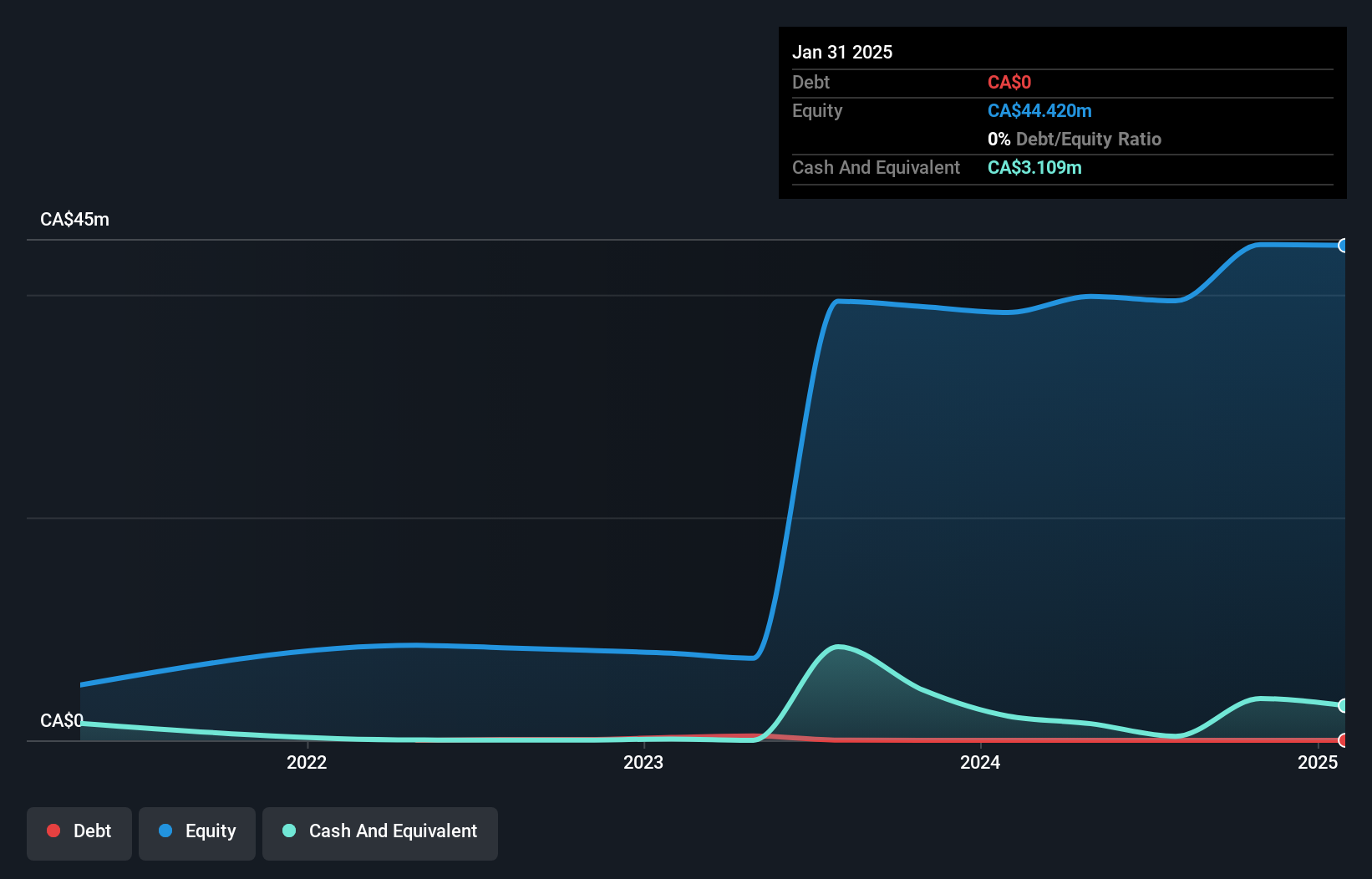
Task: Click the CA$45m gridline label
Action: click(x=74, y=219)
